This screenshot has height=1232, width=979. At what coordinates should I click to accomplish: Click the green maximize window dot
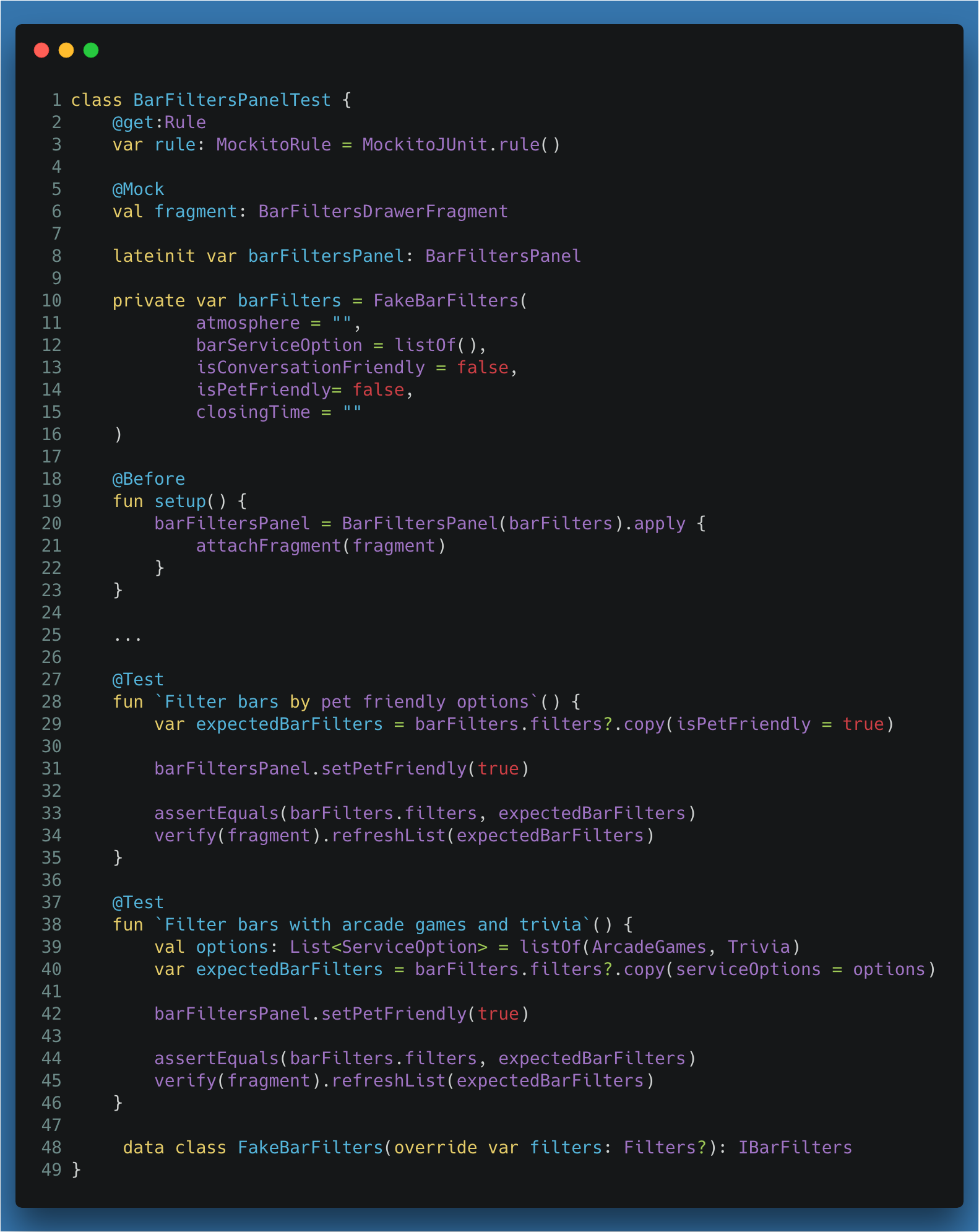click(x=91, y=50)
